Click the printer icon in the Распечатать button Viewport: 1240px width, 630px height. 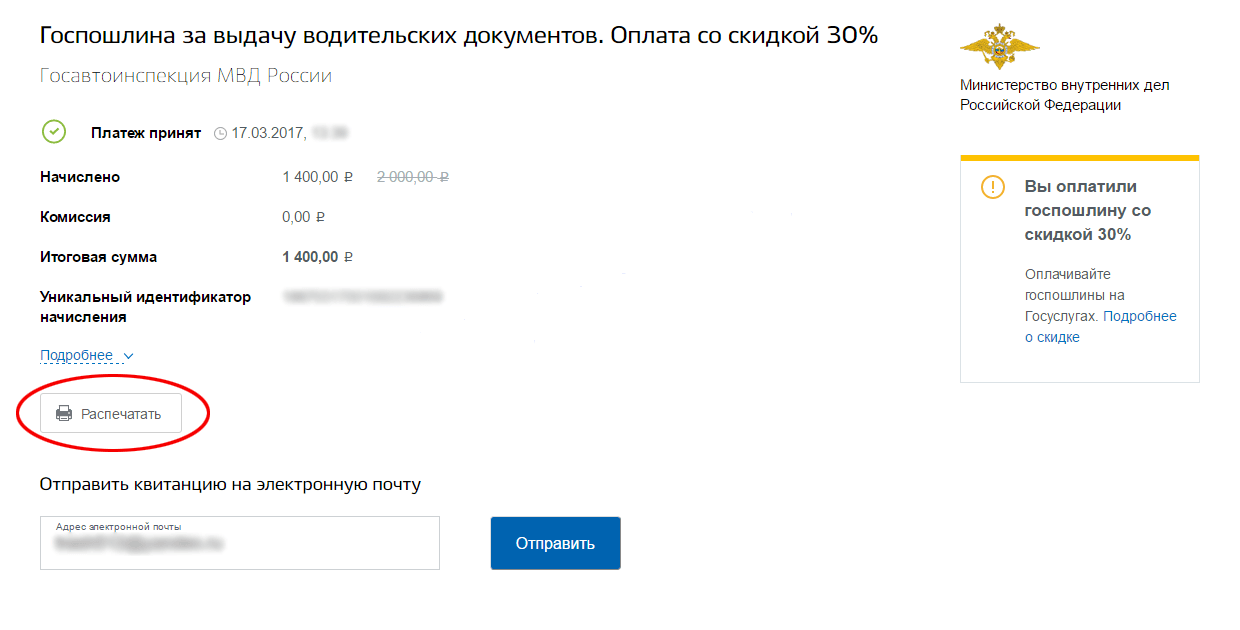coord(64,414)
